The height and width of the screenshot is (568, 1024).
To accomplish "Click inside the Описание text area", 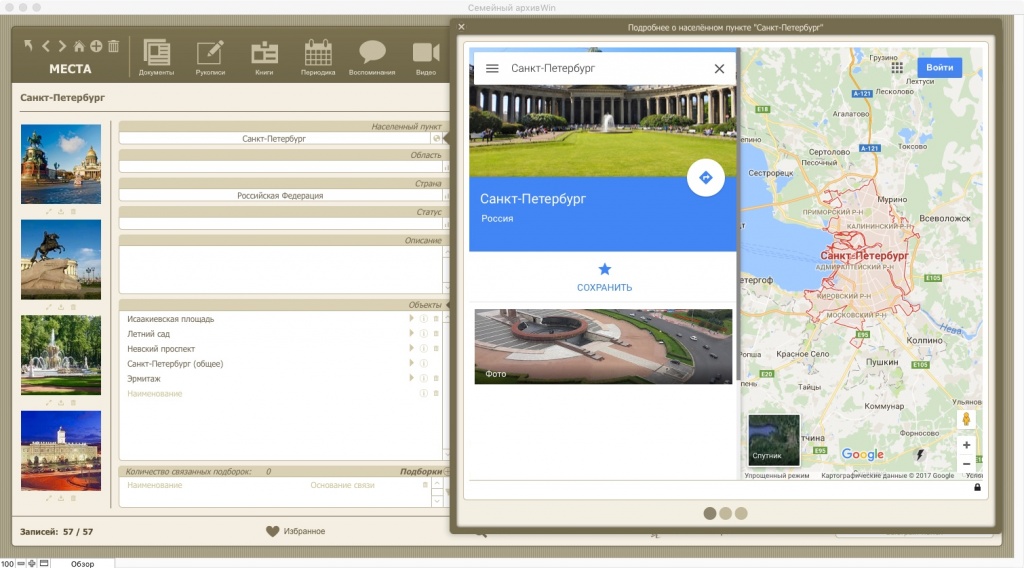I will tap(281, 270).
